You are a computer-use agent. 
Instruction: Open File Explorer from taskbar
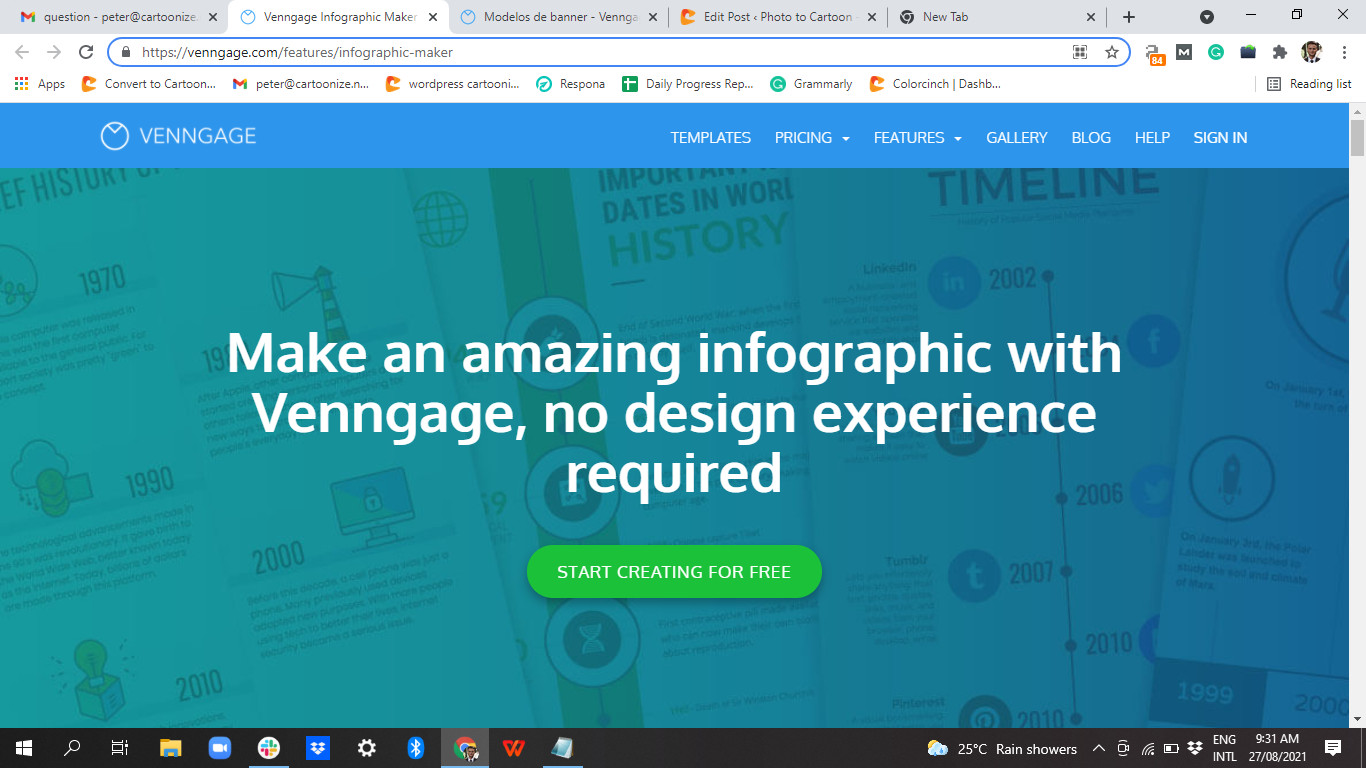point(171,748)
